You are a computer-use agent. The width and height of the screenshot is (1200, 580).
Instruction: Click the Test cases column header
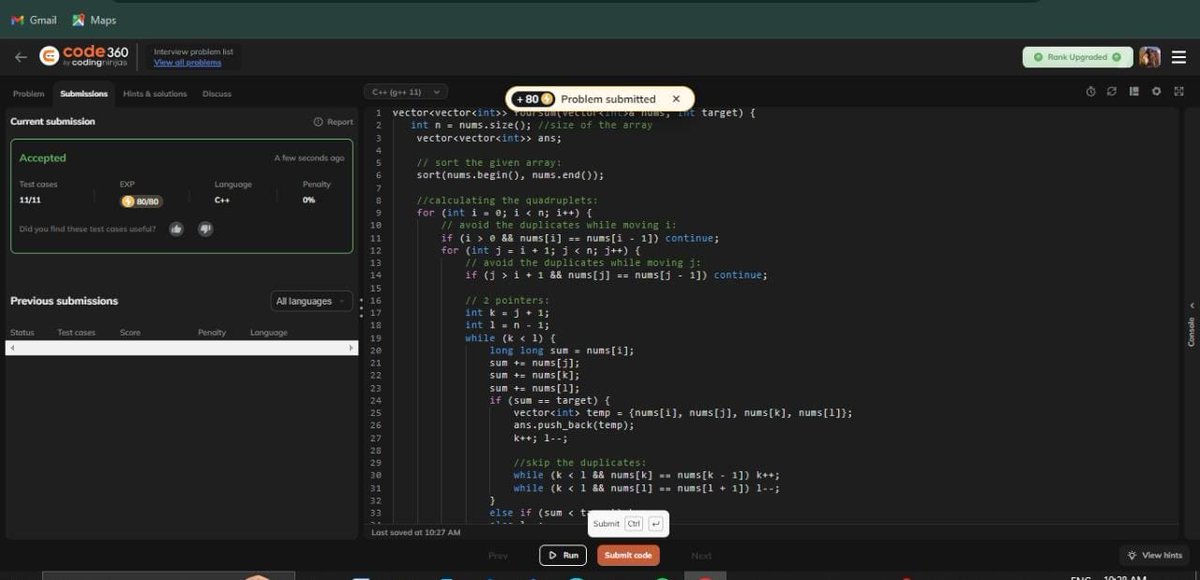pyautogui.click(x=77, y=332)
